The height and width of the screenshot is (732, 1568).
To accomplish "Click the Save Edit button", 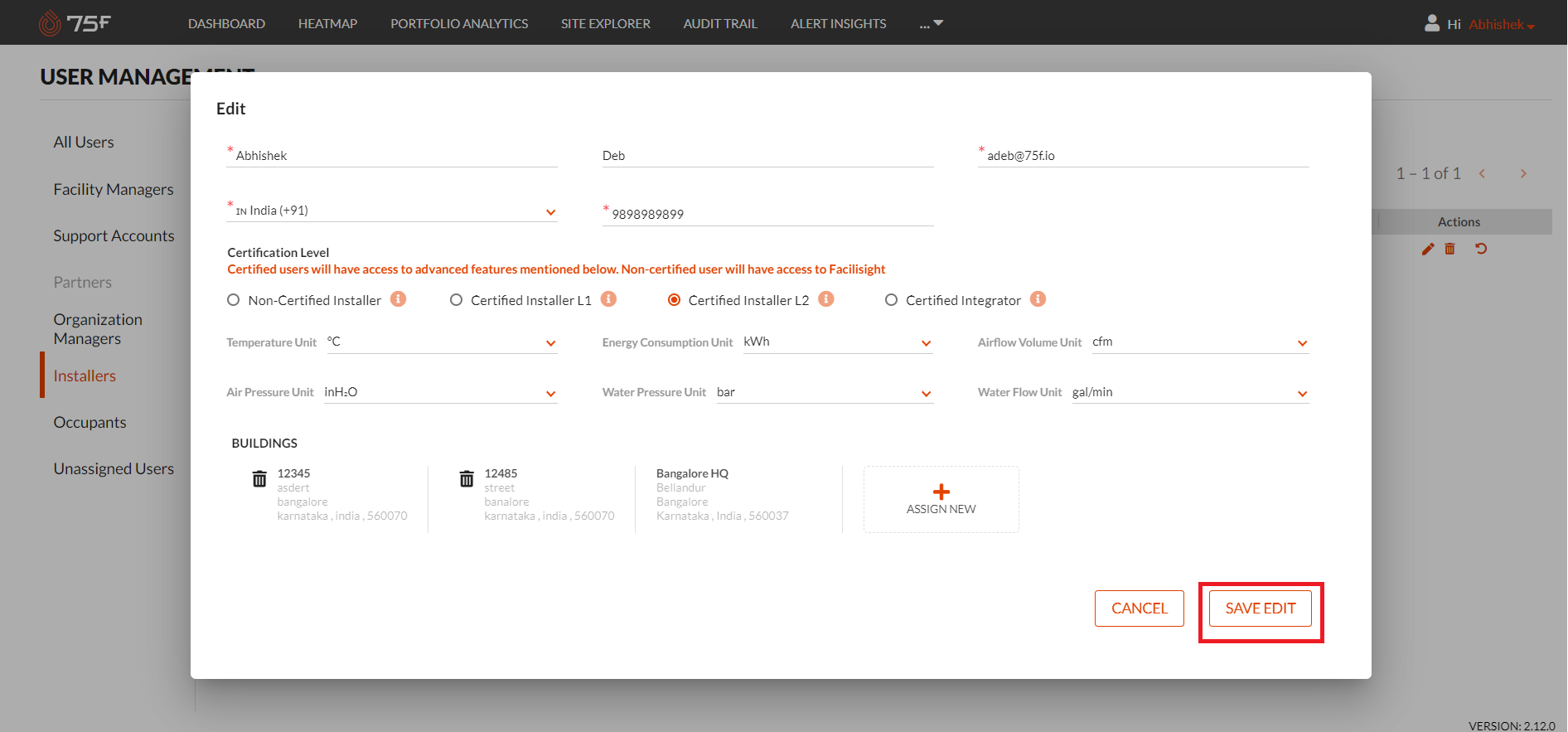I will [1260, 608].
